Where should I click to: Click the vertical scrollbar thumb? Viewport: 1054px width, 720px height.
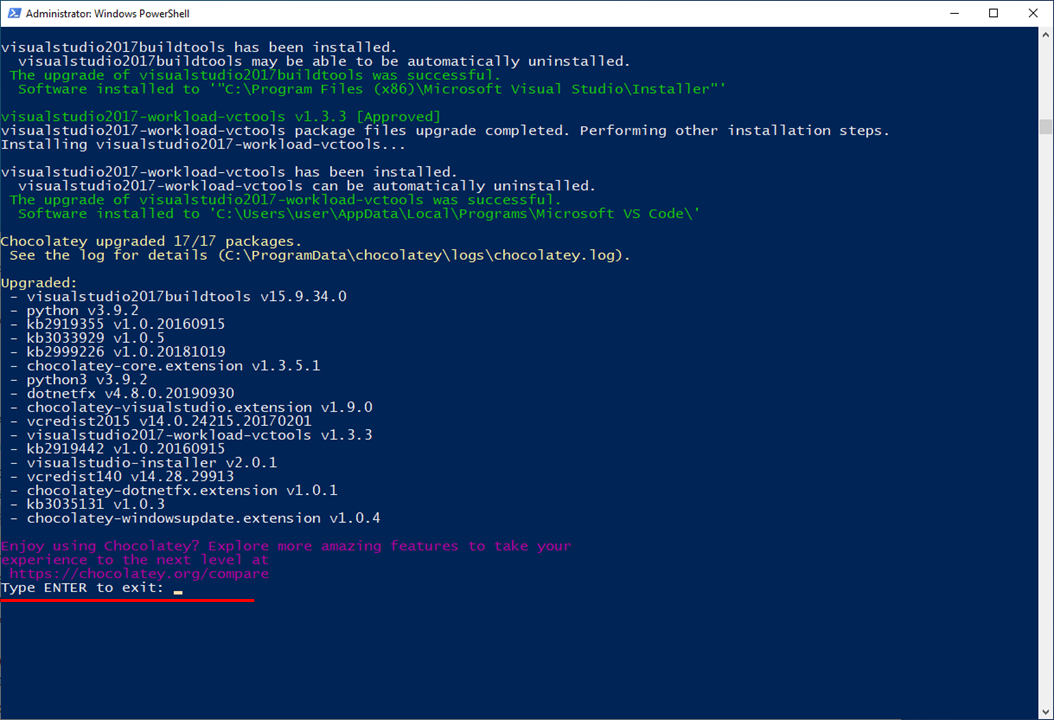[x=1046, y=126]
